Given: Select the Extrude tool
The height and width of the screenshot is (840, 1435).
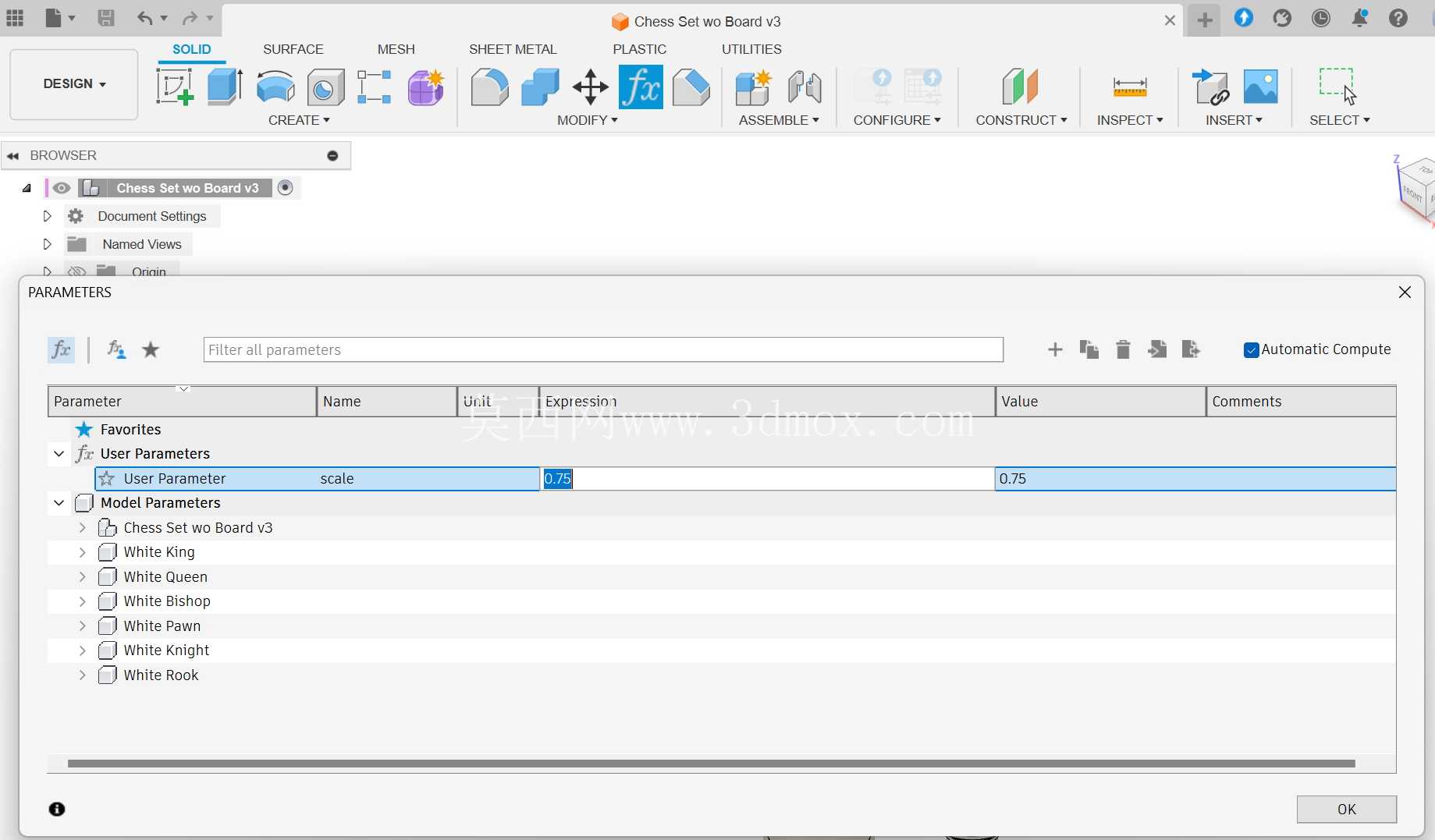Looking at the screenshot, I should click(225, 87).
